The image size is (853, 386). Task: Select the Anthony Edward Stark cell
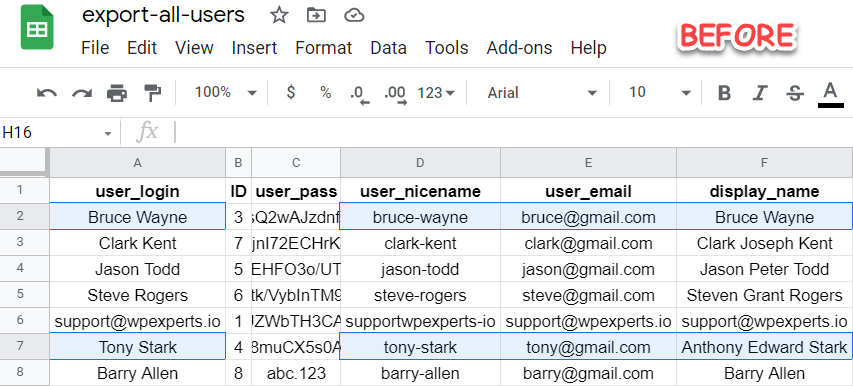pyautogui.click(x=765, y=347)
